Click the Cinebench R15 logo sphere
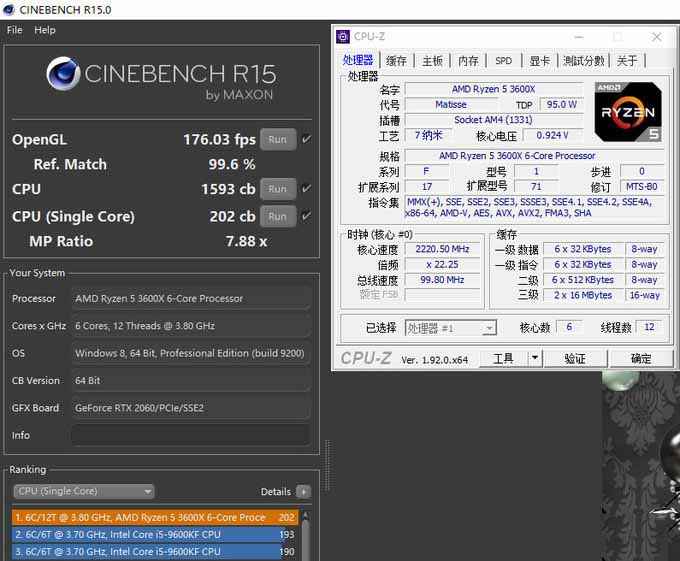This screenshot has height=561, width=680. tap(63, 74)
